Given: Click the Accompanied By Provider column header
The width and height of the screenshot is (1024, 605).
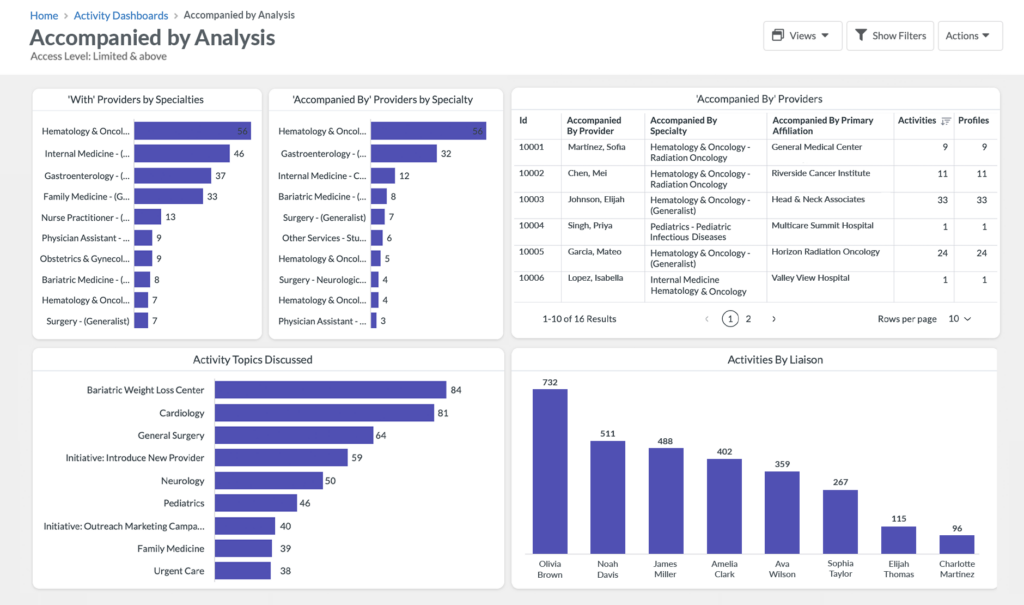Looking at the screenshot, I should tap(595, 125).
